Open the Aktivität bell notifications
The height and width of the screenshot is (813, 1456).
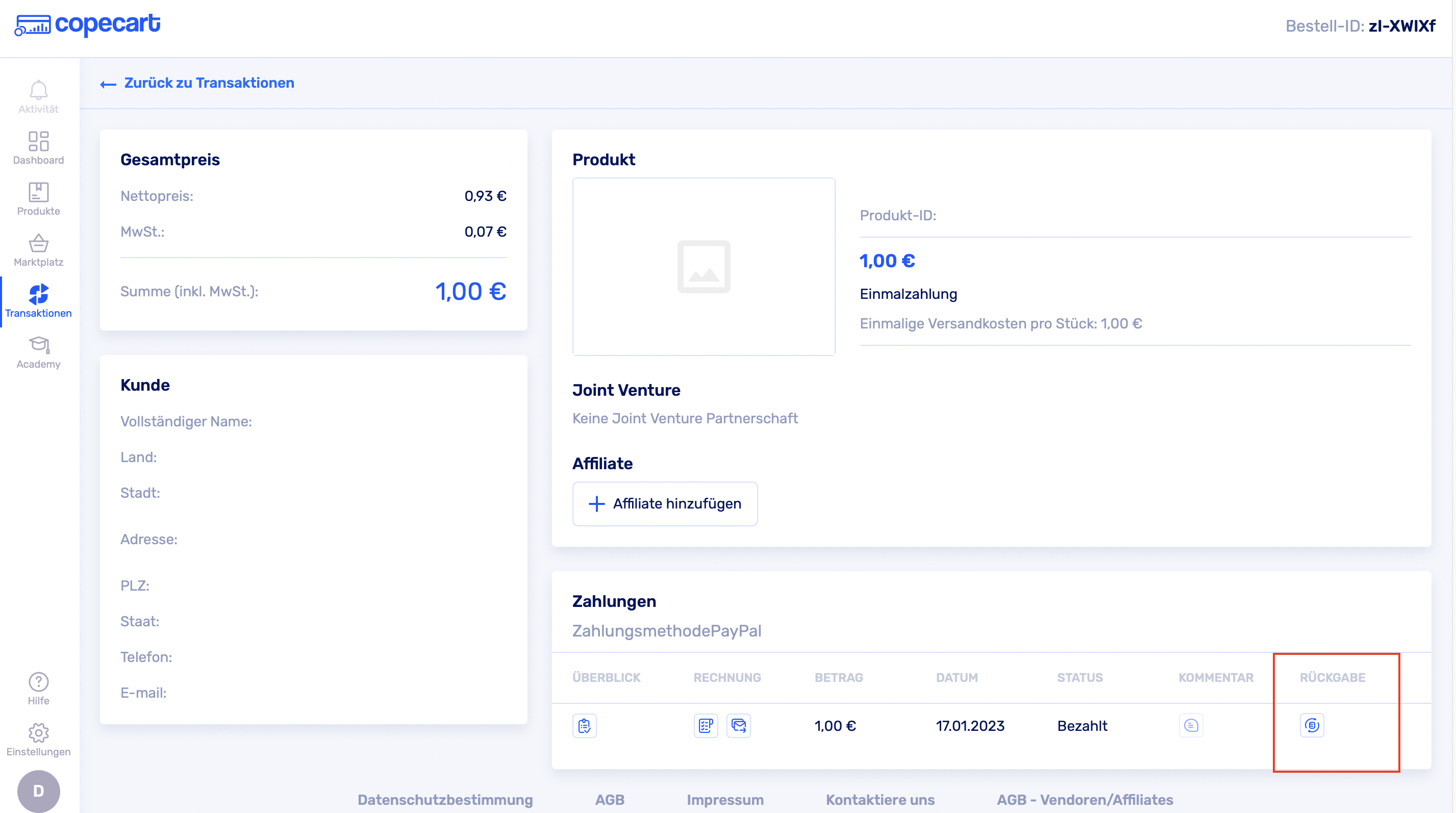pyautogui.click(x=38, y=96)
